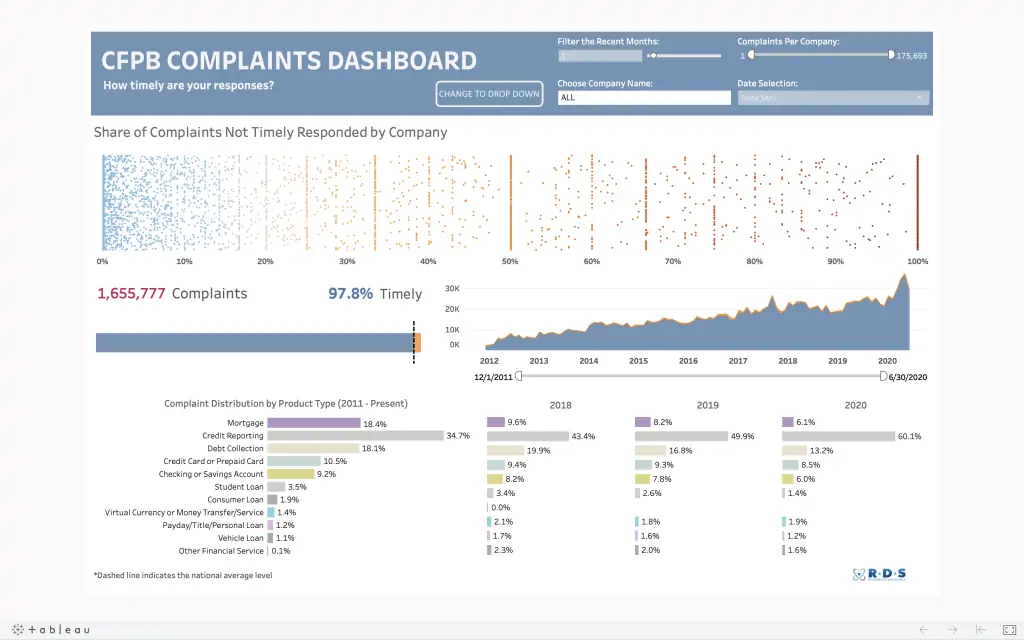1024x640 pixels.
Task: Click the Complaints Per Company maximum handle
Action: coord(891,55)
